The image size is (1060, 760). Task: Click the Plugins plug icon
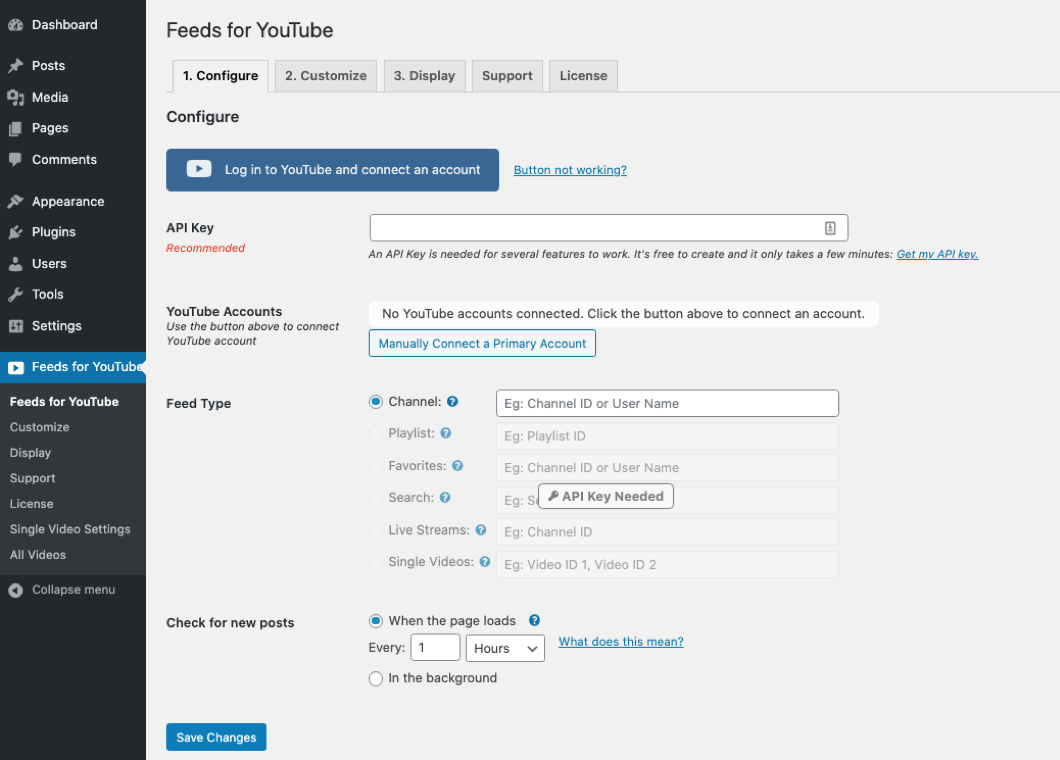(16, 232)
